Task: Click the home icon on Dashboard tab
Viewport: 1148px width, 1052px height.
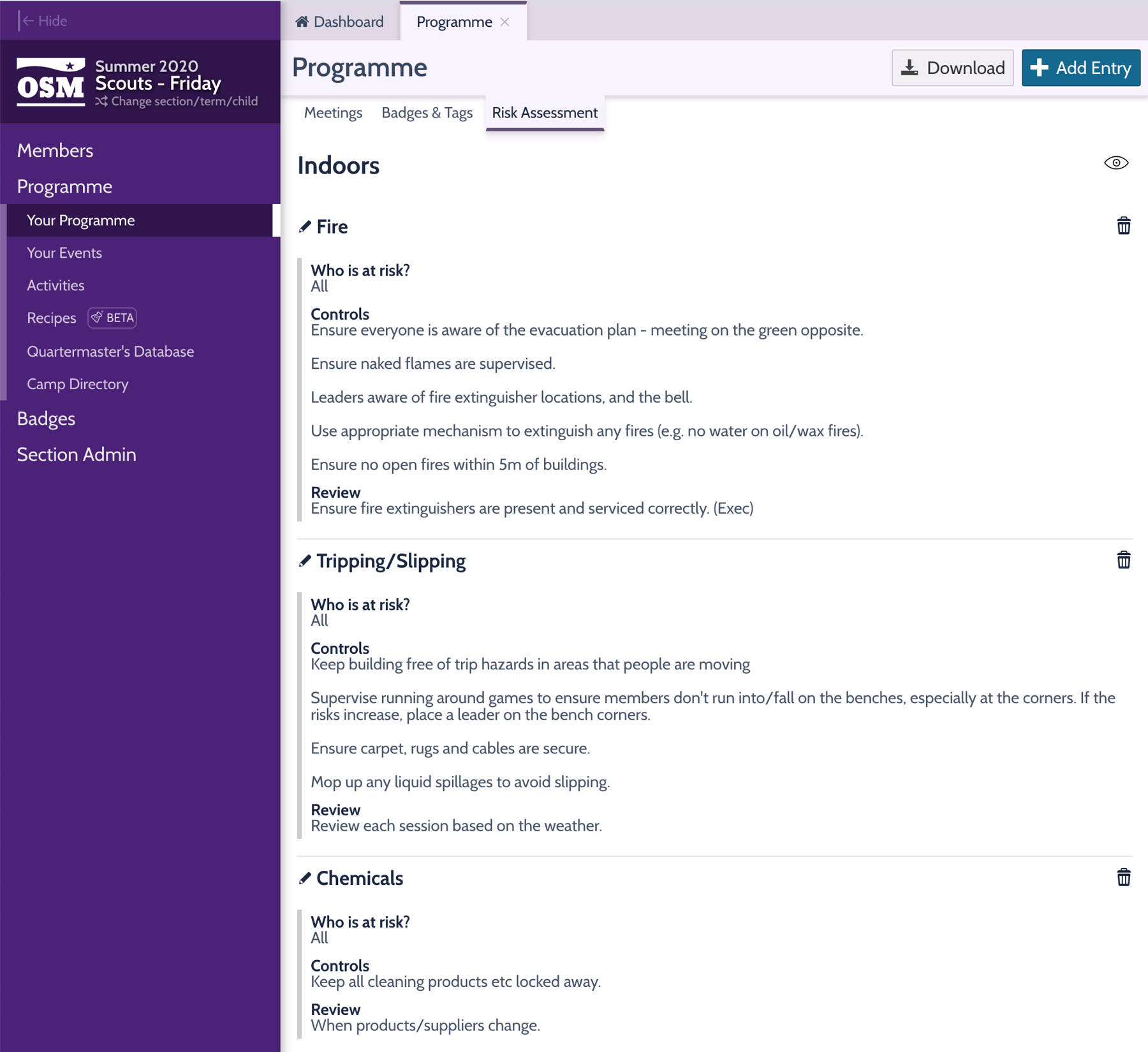Action: coord(302,22)
